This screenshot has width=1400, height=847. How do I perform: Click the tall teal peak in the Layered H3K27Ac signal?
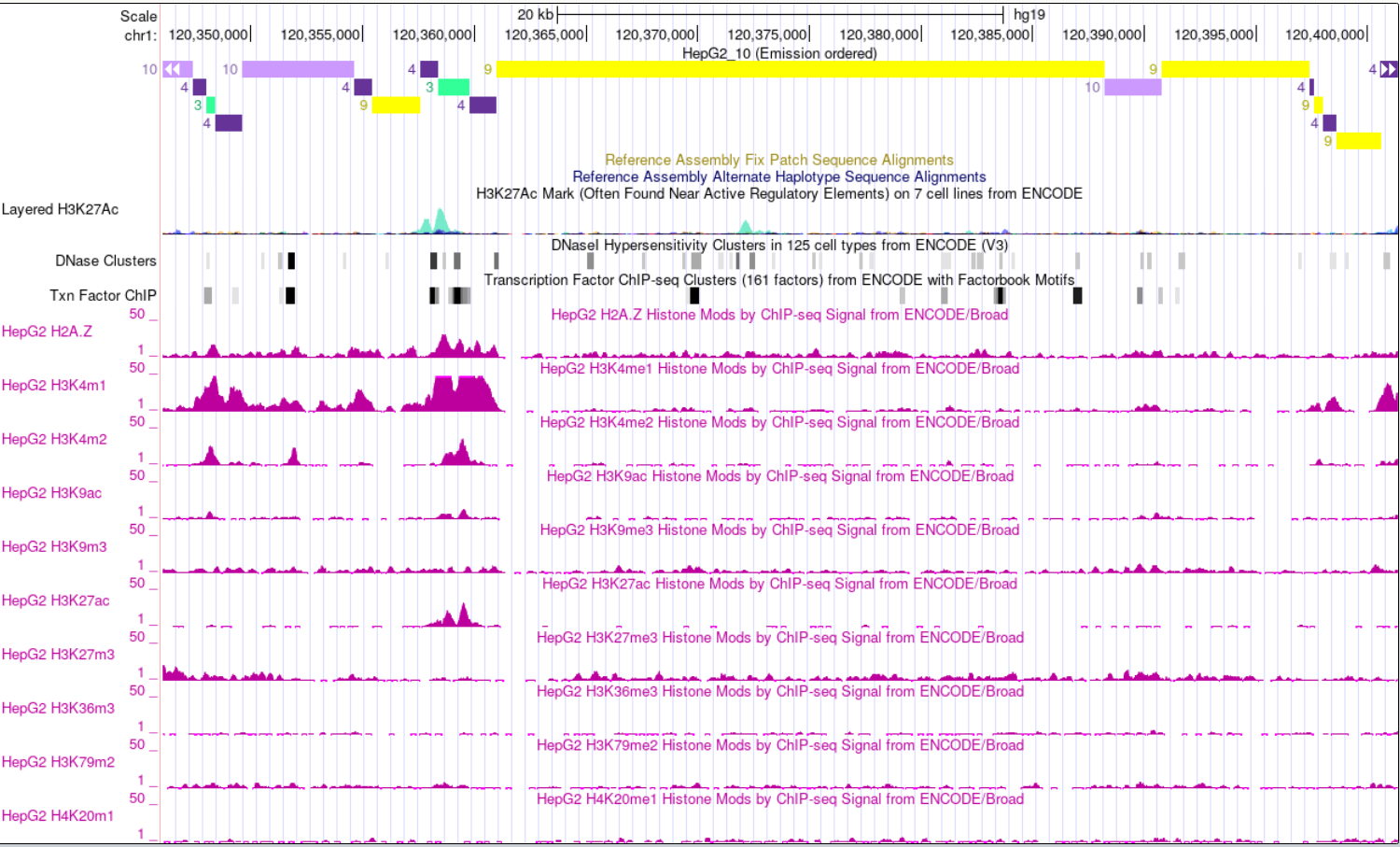pos(438,217)
